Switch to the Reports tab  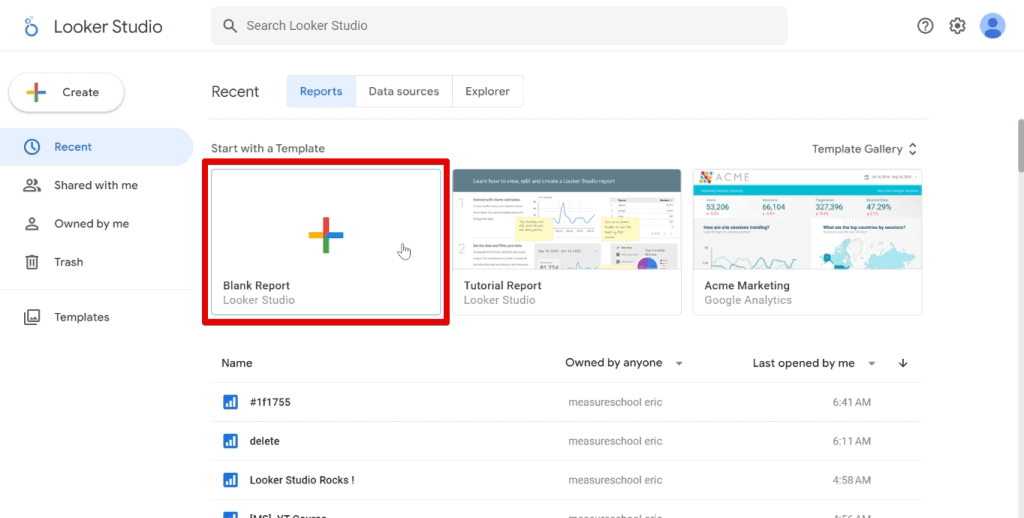[x=321, y=91]
